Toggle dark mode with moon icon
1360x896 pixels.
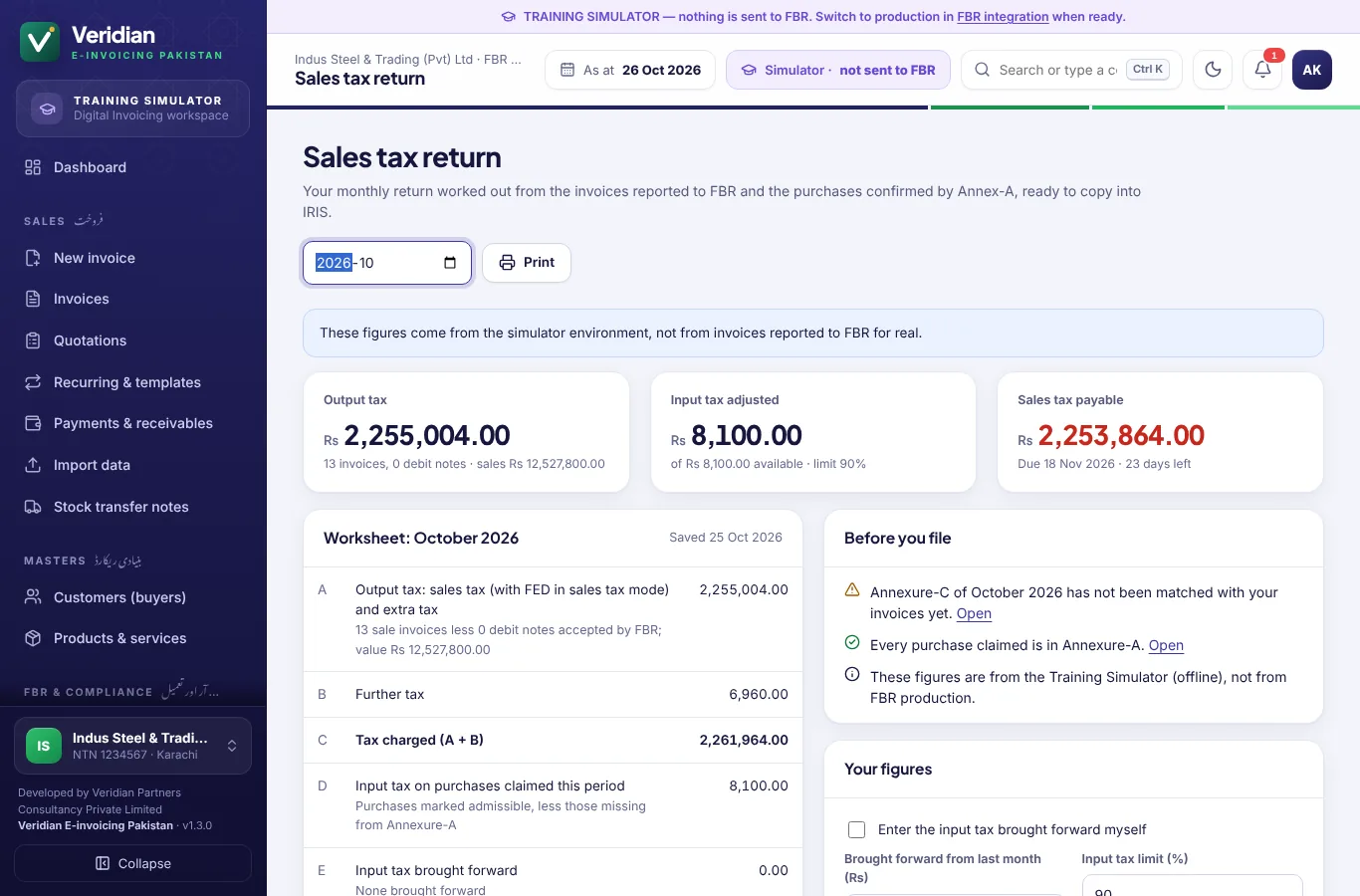coord(1213,70)
